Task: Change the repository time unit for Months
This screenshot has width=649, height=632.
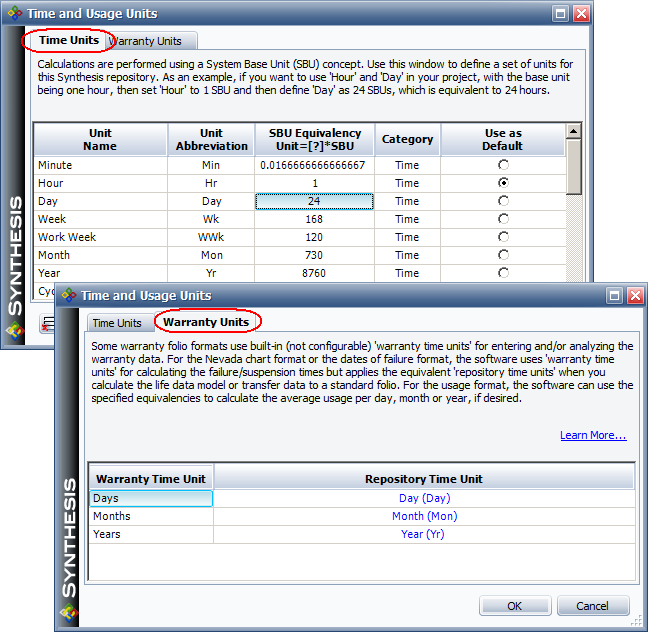Action: pos(424,516)
